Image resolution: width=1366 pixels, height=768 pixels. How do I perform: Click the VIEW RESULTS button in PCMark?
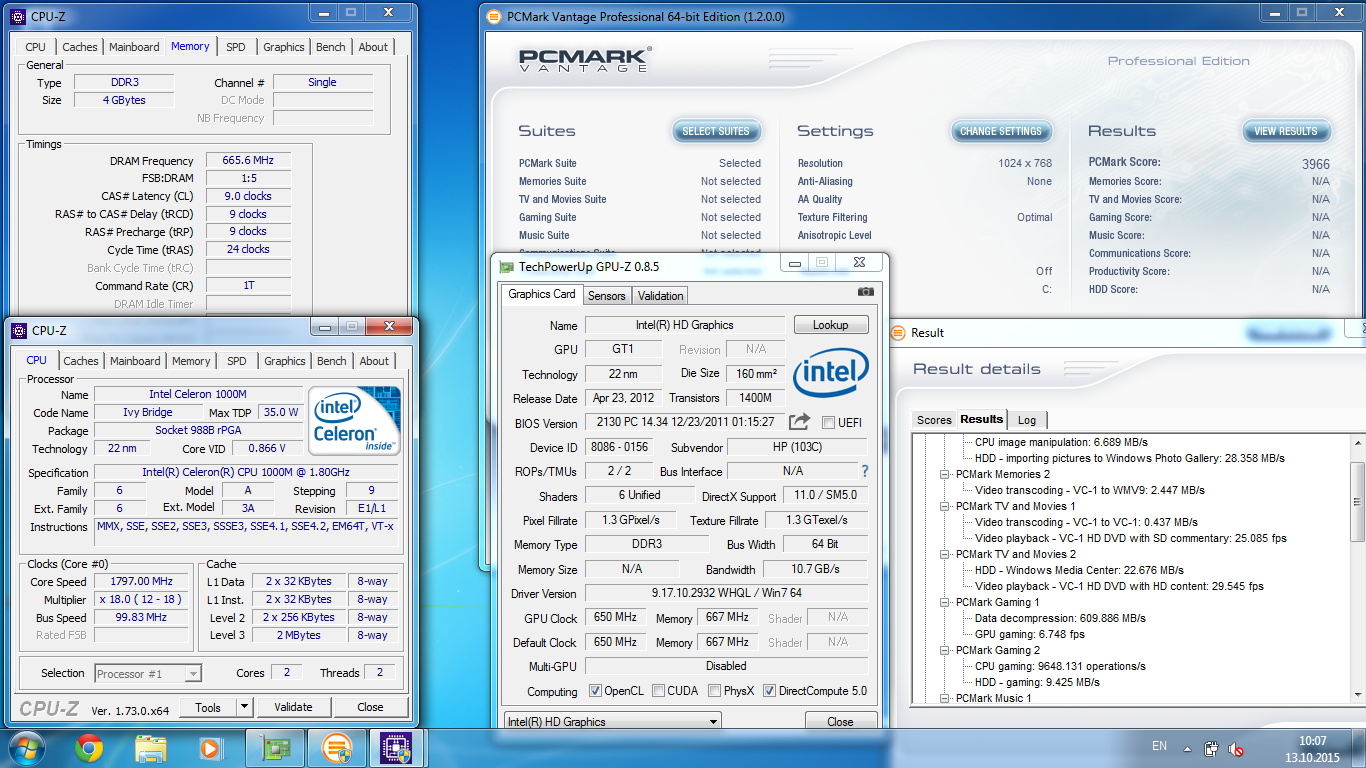(x=1286, y=131)
